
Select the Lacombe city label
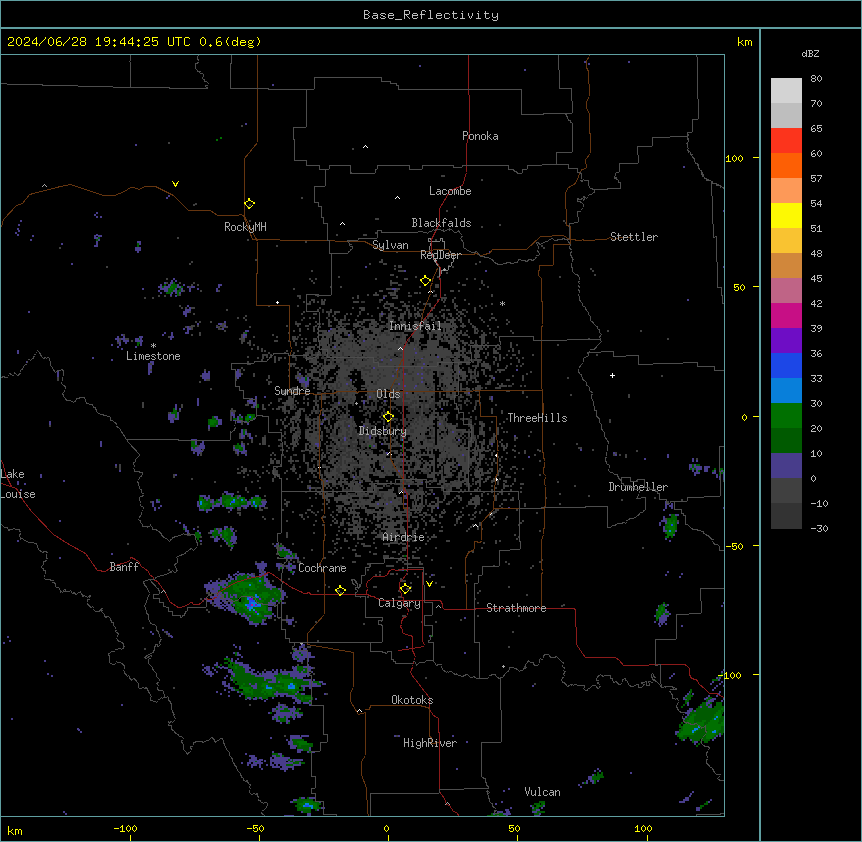(450, 191)
